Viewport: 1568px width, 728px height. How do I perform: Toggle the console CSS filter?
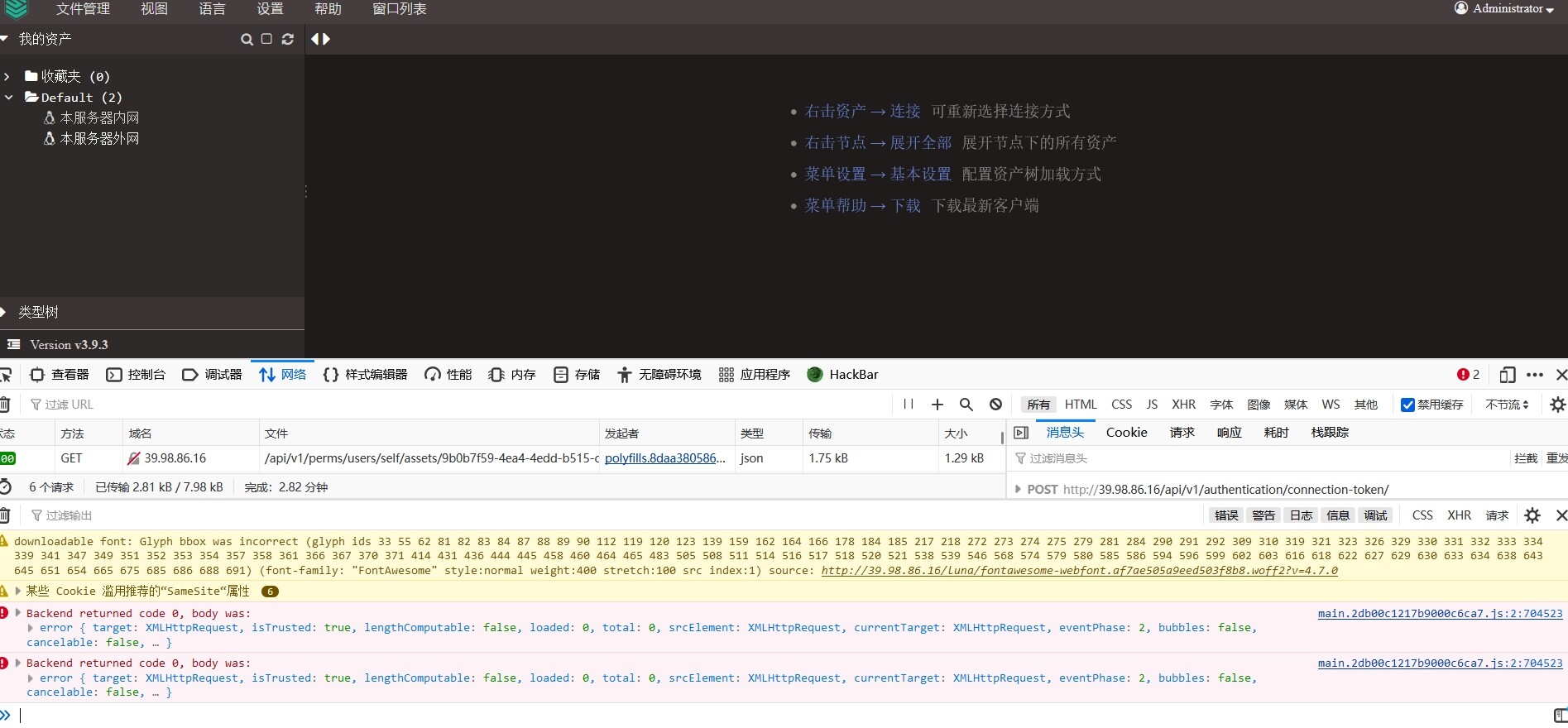[x=1422, y=515]
